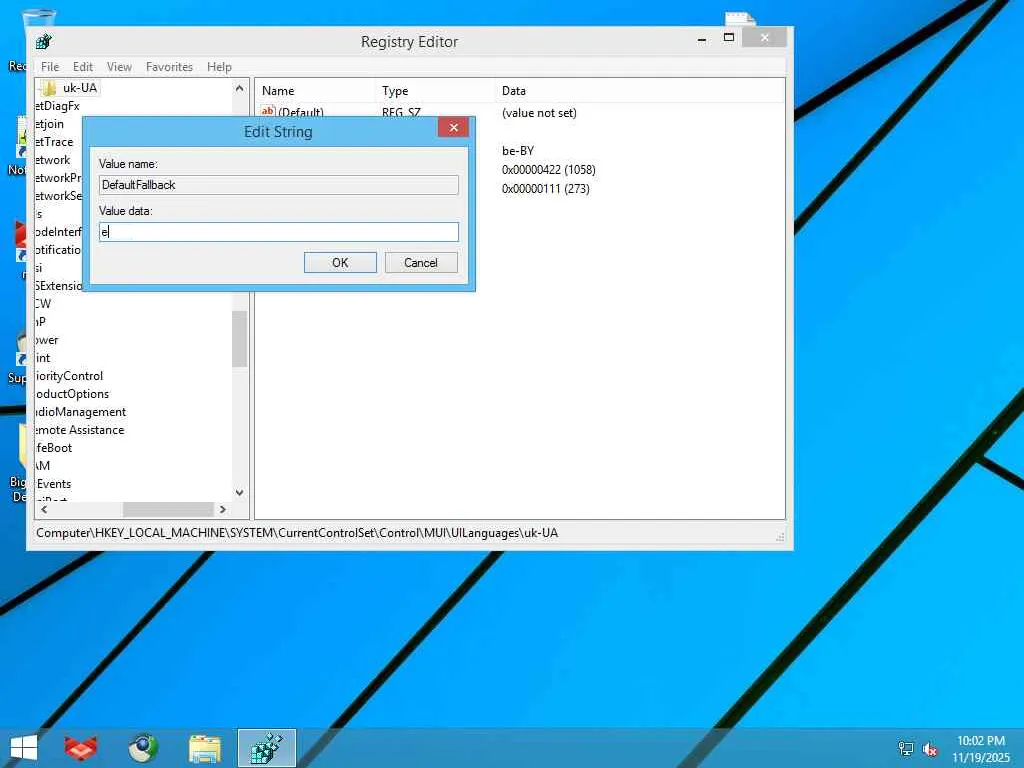Image resolution: width=1024 pixels, height=768 pixels.
Task: Click the taskbar clock 10:02 PM
Action: point(980,741)
